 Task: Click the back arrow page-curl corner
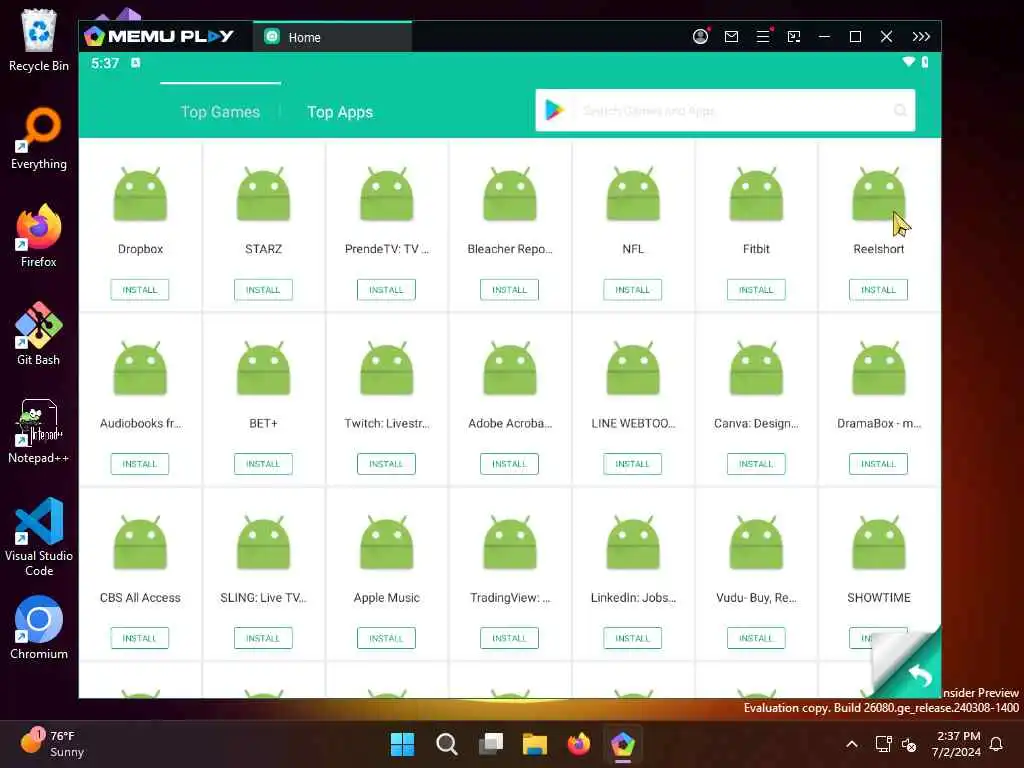[x=919, y=675]
